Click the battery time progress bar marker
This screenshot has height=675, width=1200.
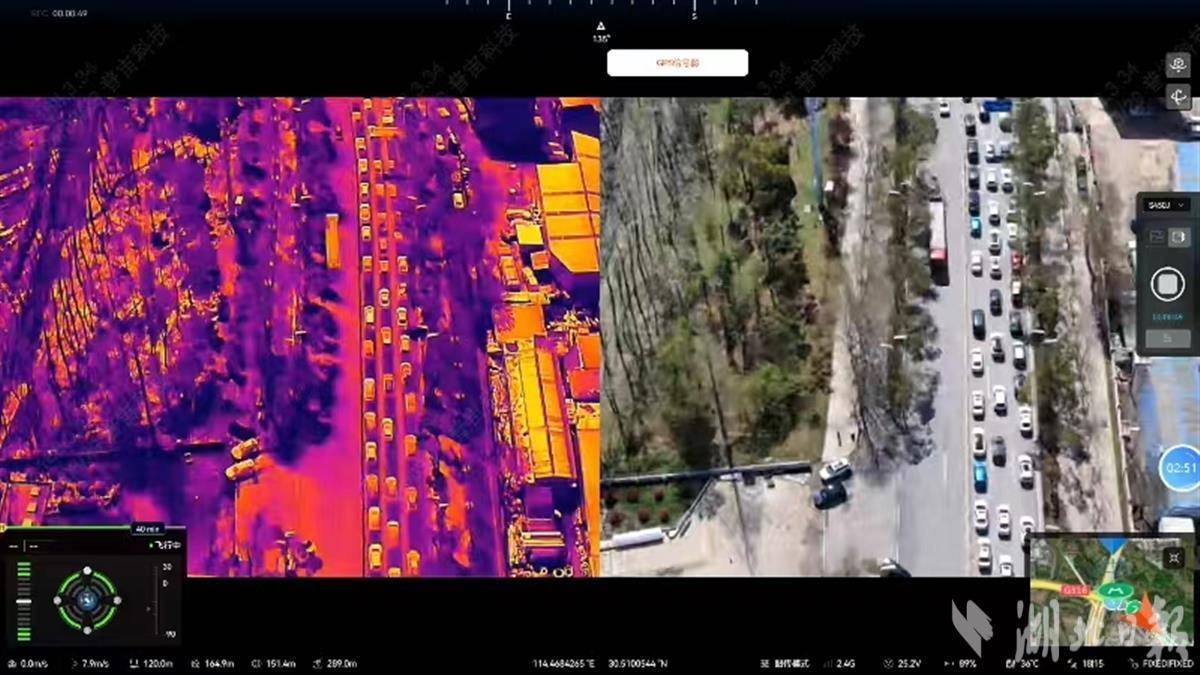click(147, 528)
